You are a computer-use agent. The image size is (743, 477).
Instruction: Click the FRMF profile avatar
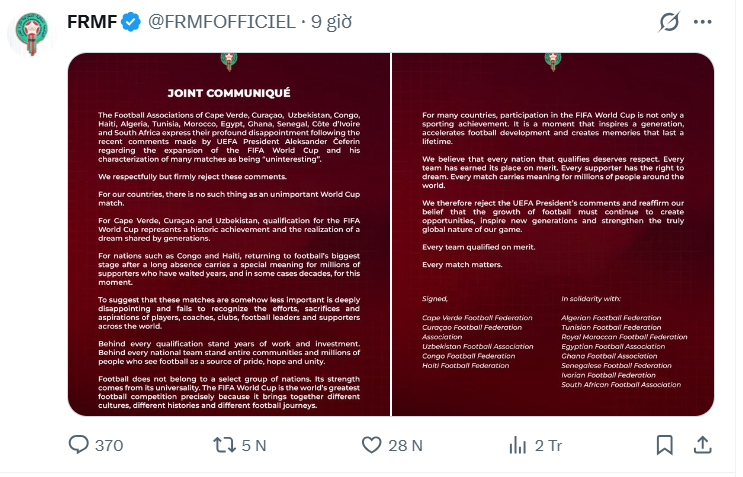tap(32, 34)
